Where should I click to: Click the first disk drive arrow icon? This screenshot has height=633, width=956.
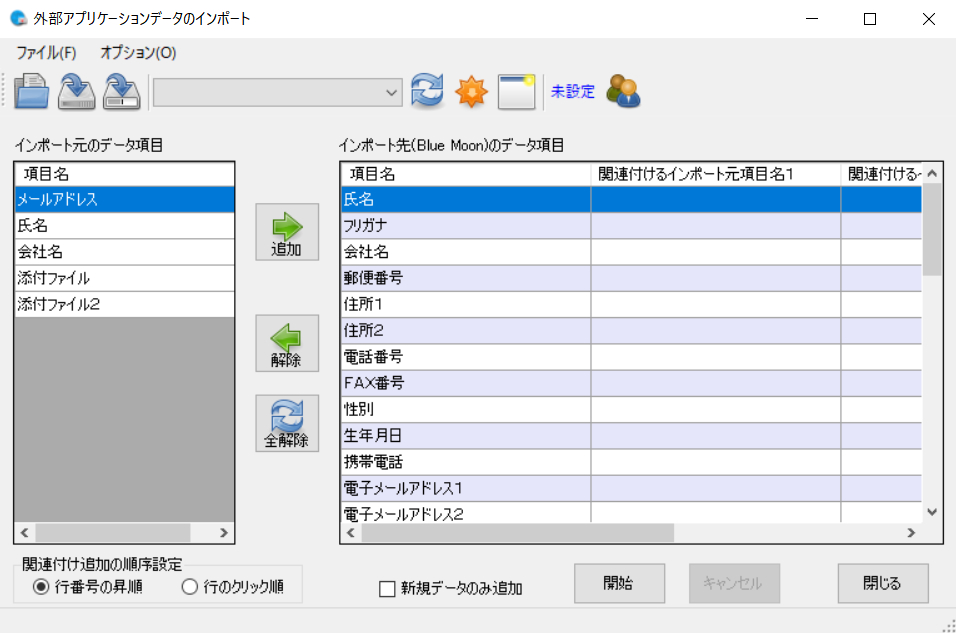click(76, 91)
